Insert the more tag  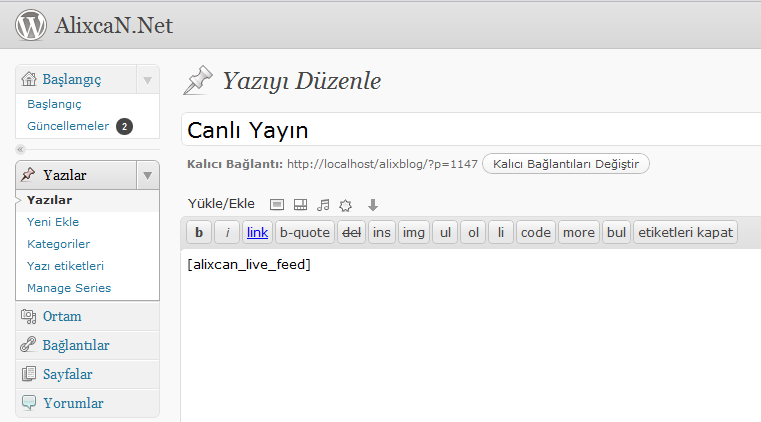coord(579,232)
